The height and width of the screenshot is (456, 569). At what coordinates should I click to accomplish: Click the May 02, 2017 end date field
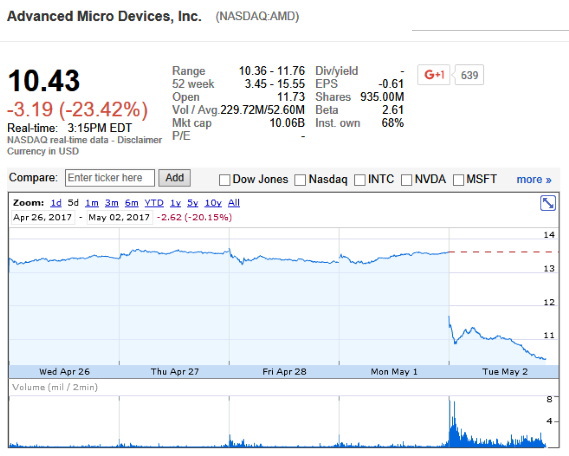(119, 217)
